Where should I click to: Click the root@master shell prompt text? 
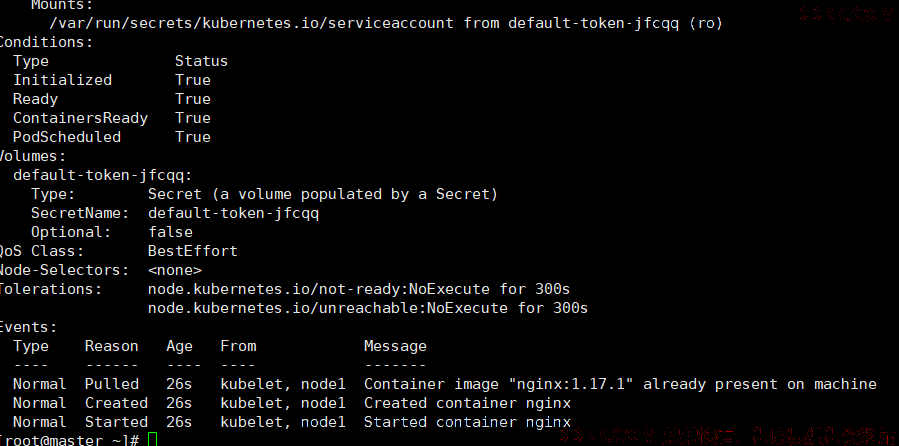coord(69,440)
